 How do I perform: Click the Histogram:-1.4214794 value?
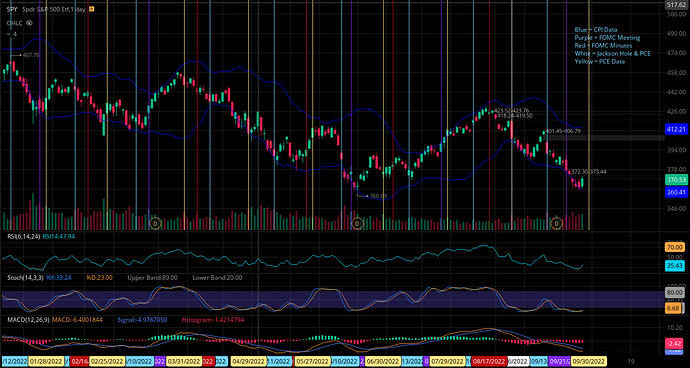tap(213, 319)
